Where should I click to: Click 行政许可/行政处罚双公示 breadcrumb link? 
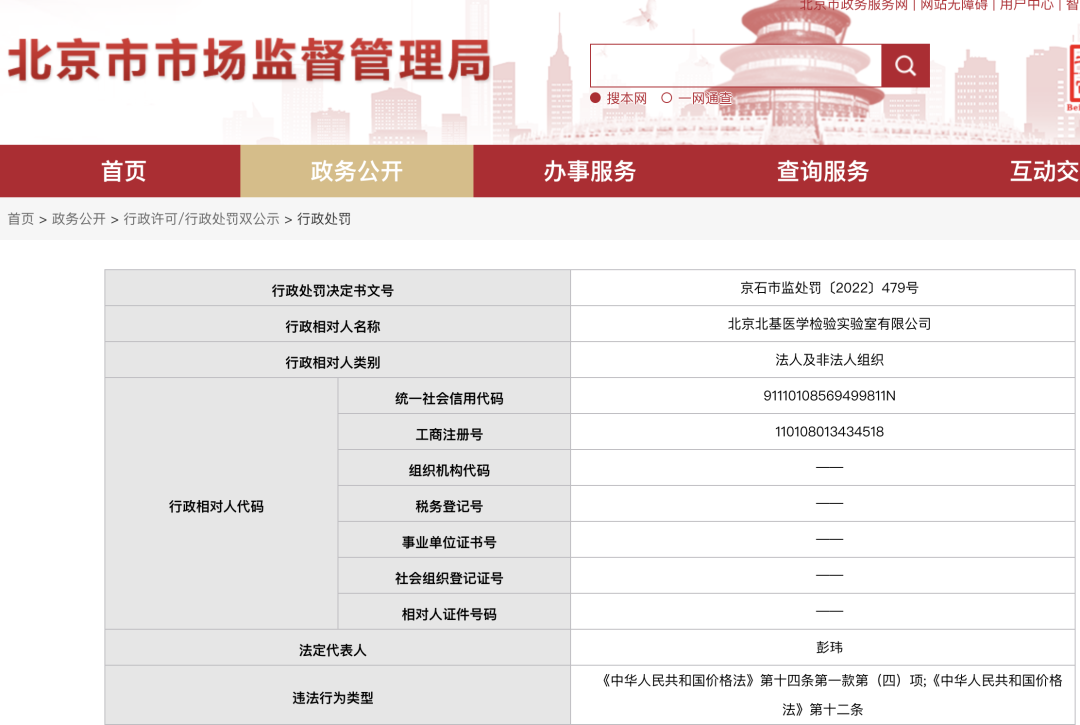point(201,219)
